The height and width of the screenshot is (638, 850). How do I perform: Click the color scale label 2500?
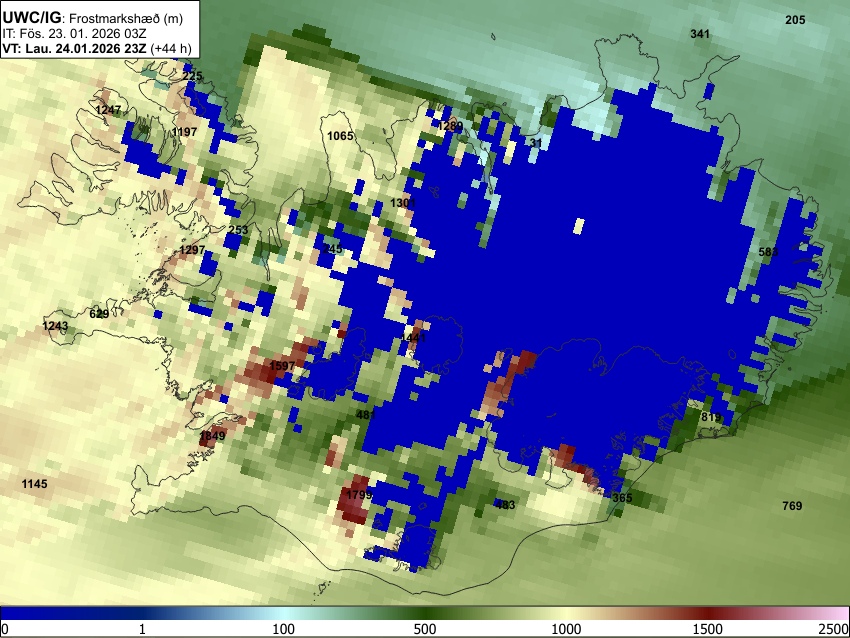[x=834, y=629]
